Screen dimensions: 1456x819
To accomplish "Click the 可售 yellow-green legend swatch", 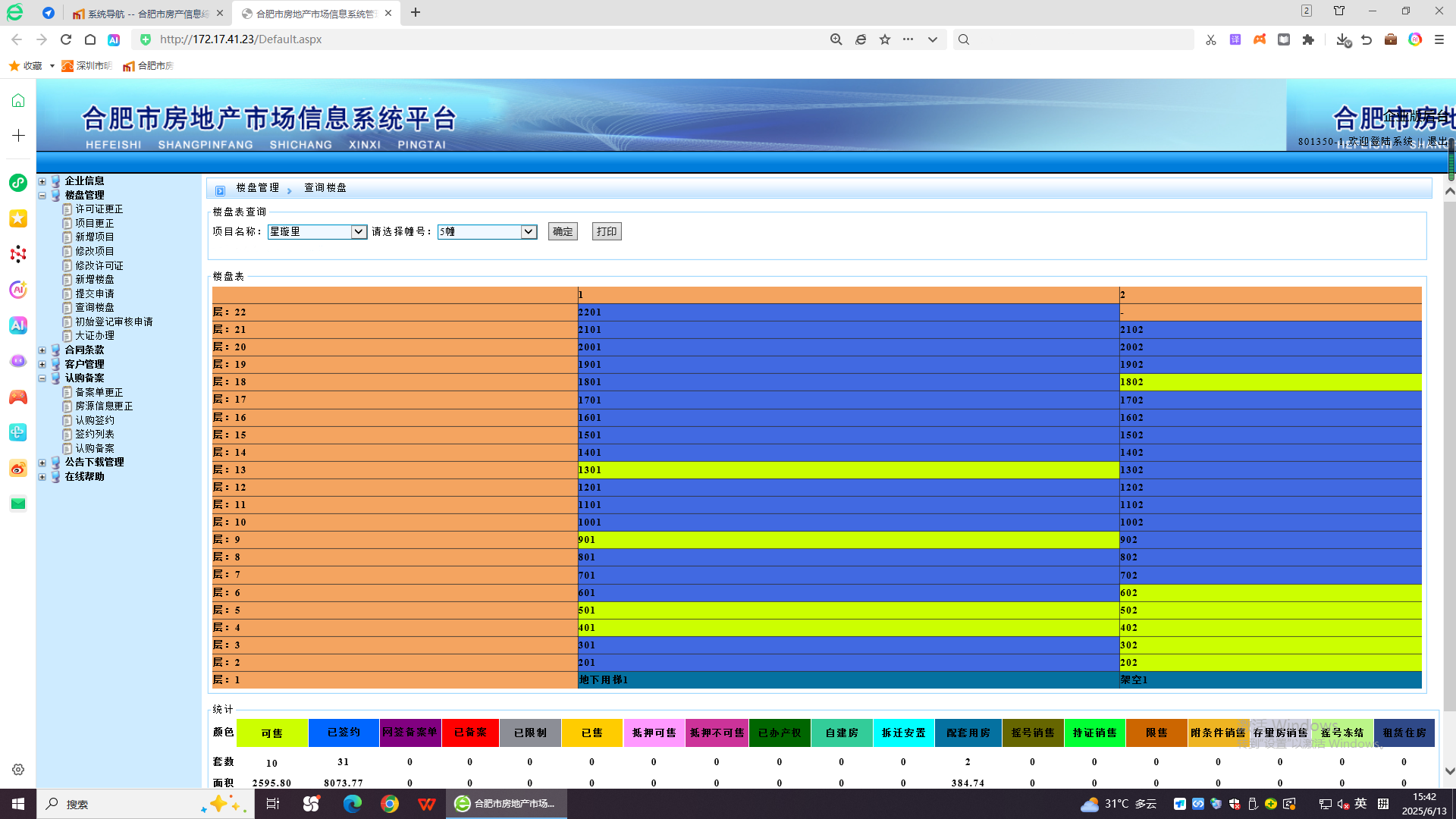I will tap(271, 733).
